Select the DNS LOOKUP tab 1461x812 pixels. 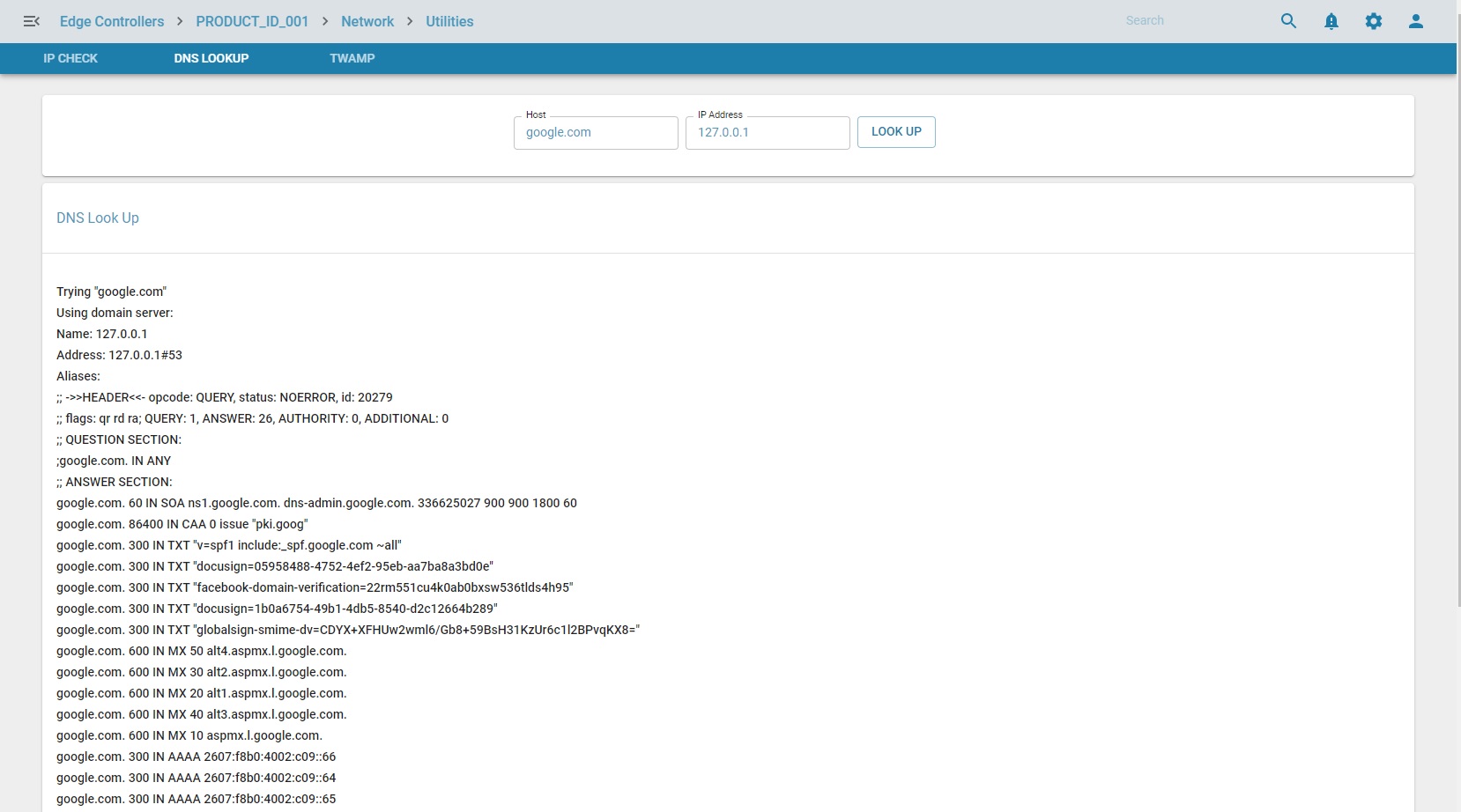[211, 58]
